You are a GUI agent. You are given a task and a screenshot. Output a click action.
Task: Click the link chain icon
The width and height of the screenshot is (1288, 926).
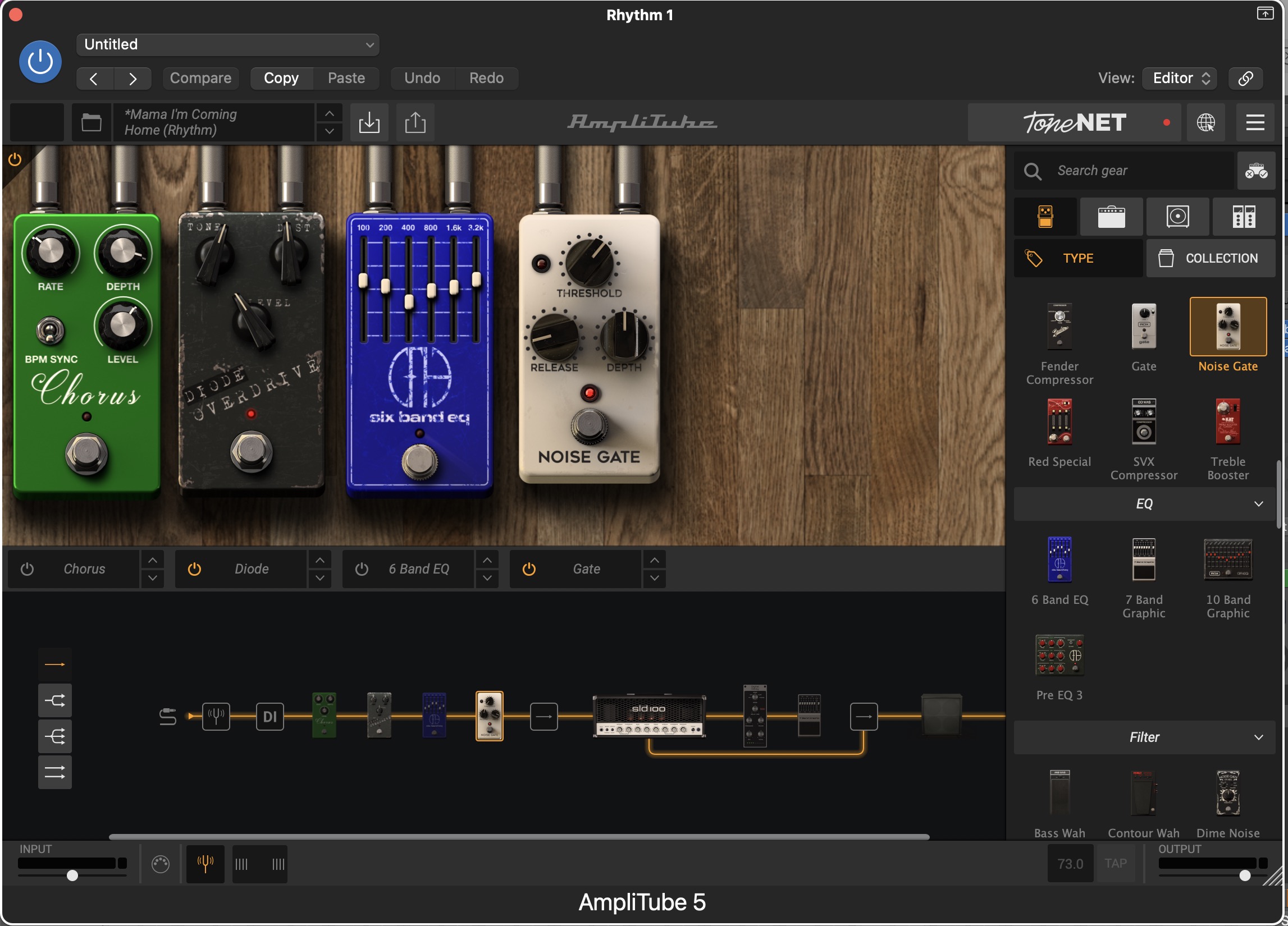pos(1245,78)
